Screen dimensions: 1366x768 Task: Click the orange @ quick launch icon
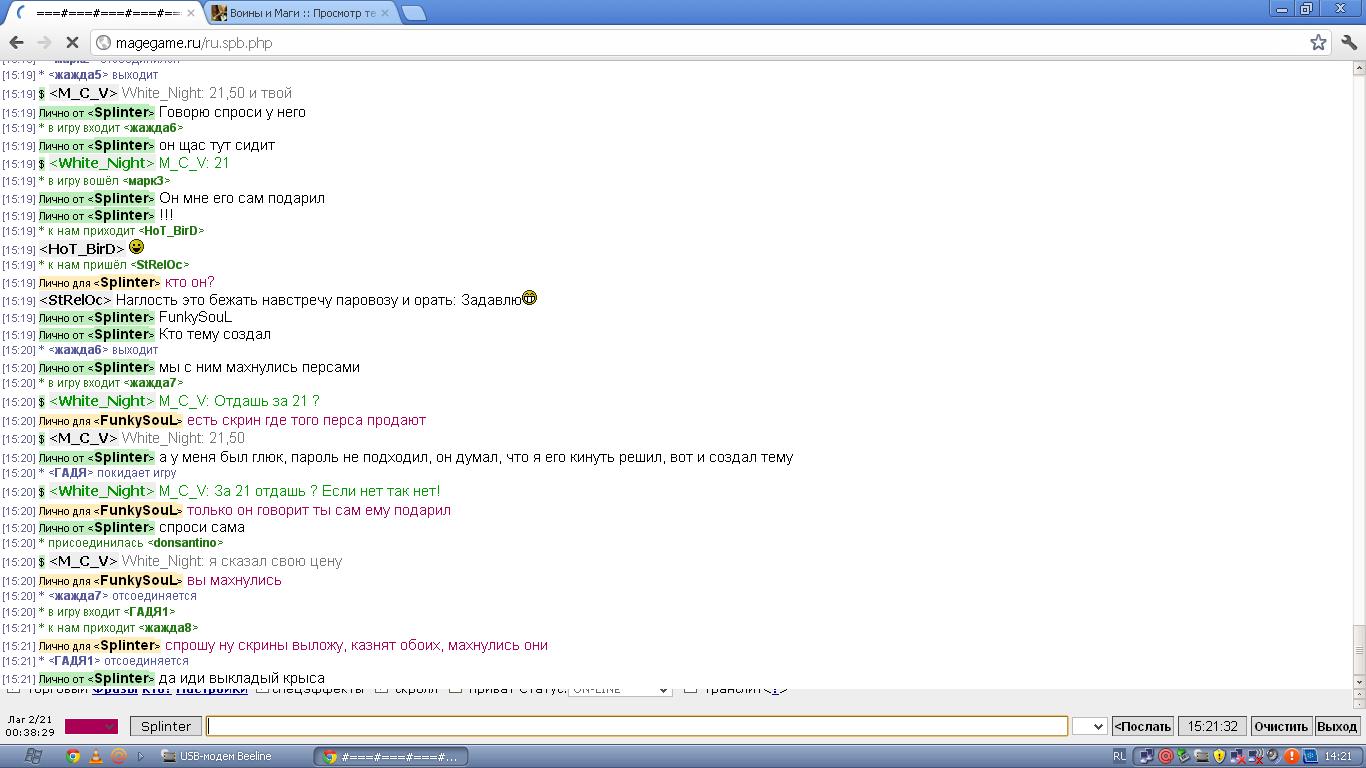click(x=118, y=757)
